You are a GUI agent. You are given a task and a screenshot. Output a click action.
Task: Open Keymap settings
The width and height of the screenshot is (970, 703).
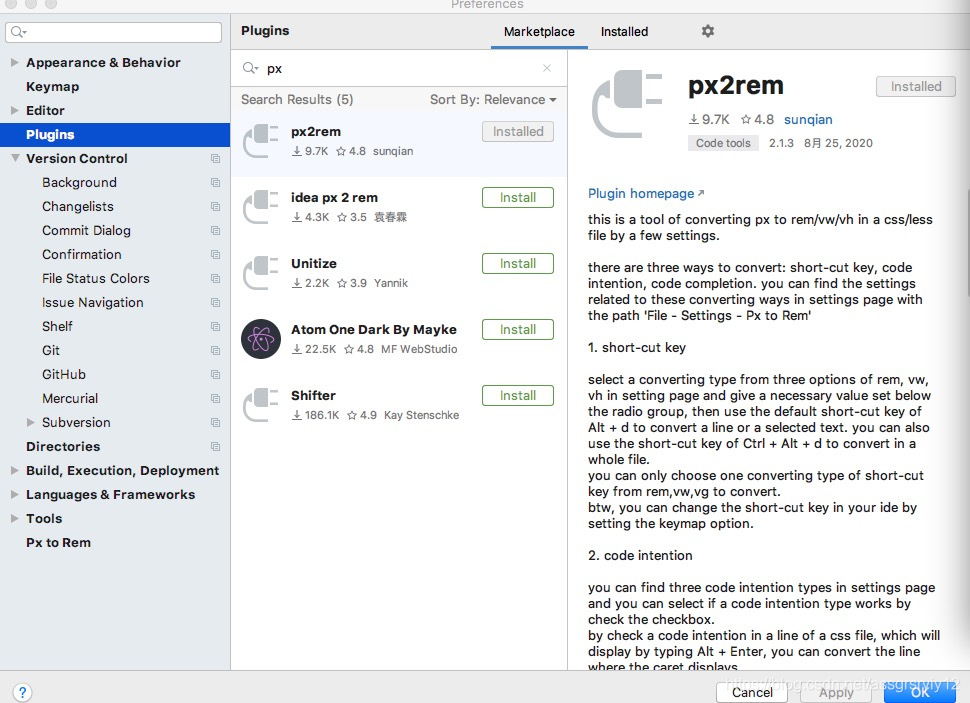click(53, 87)
